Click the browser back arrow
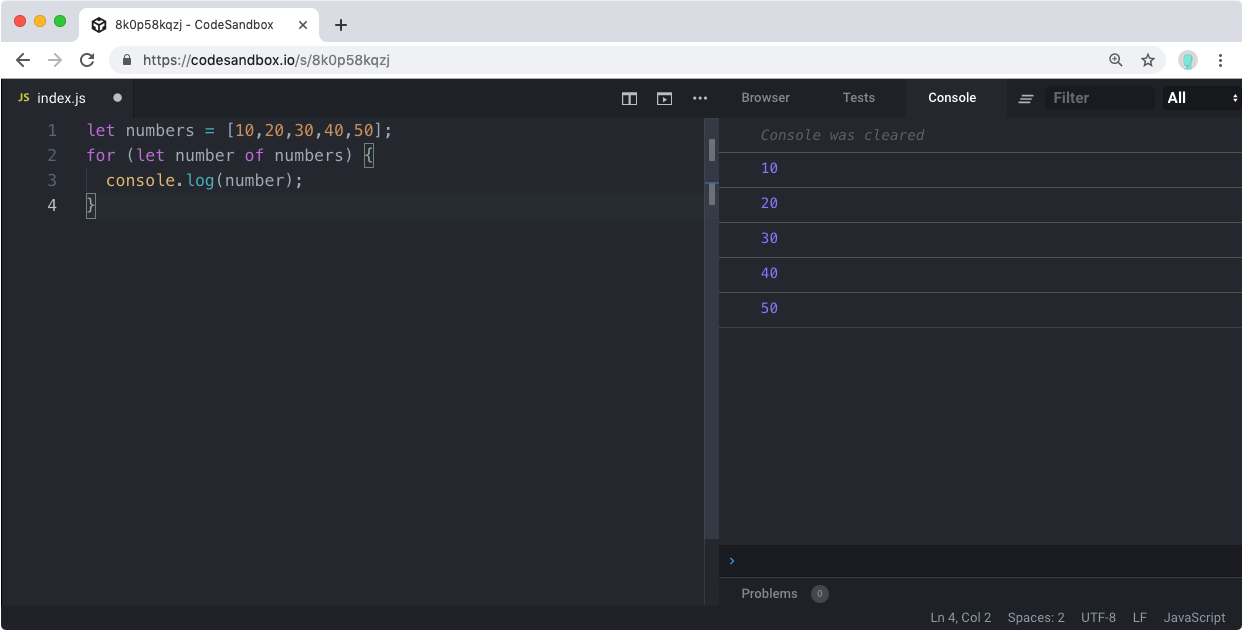Screen dimensions: 1242x631 [x=23, y=60]
